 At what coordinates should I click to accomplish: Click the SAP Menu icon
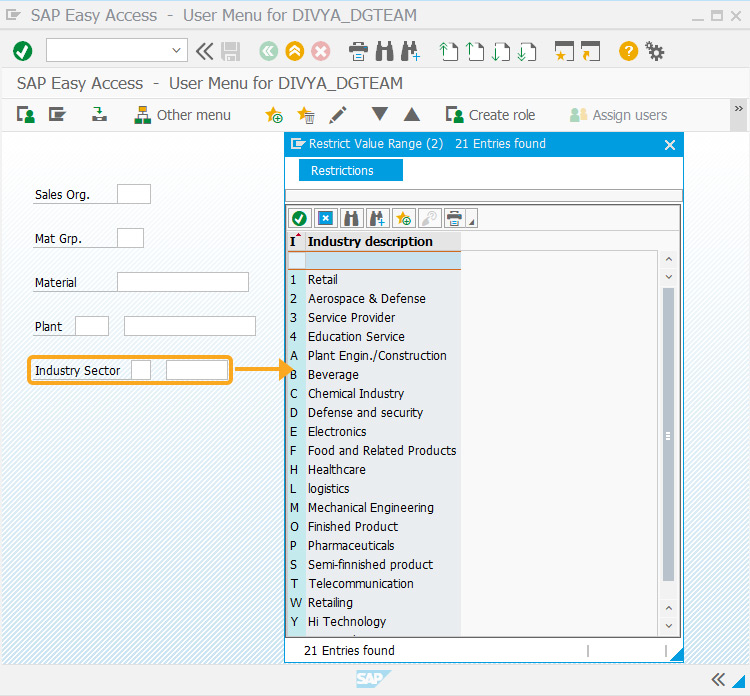[57, 115]
